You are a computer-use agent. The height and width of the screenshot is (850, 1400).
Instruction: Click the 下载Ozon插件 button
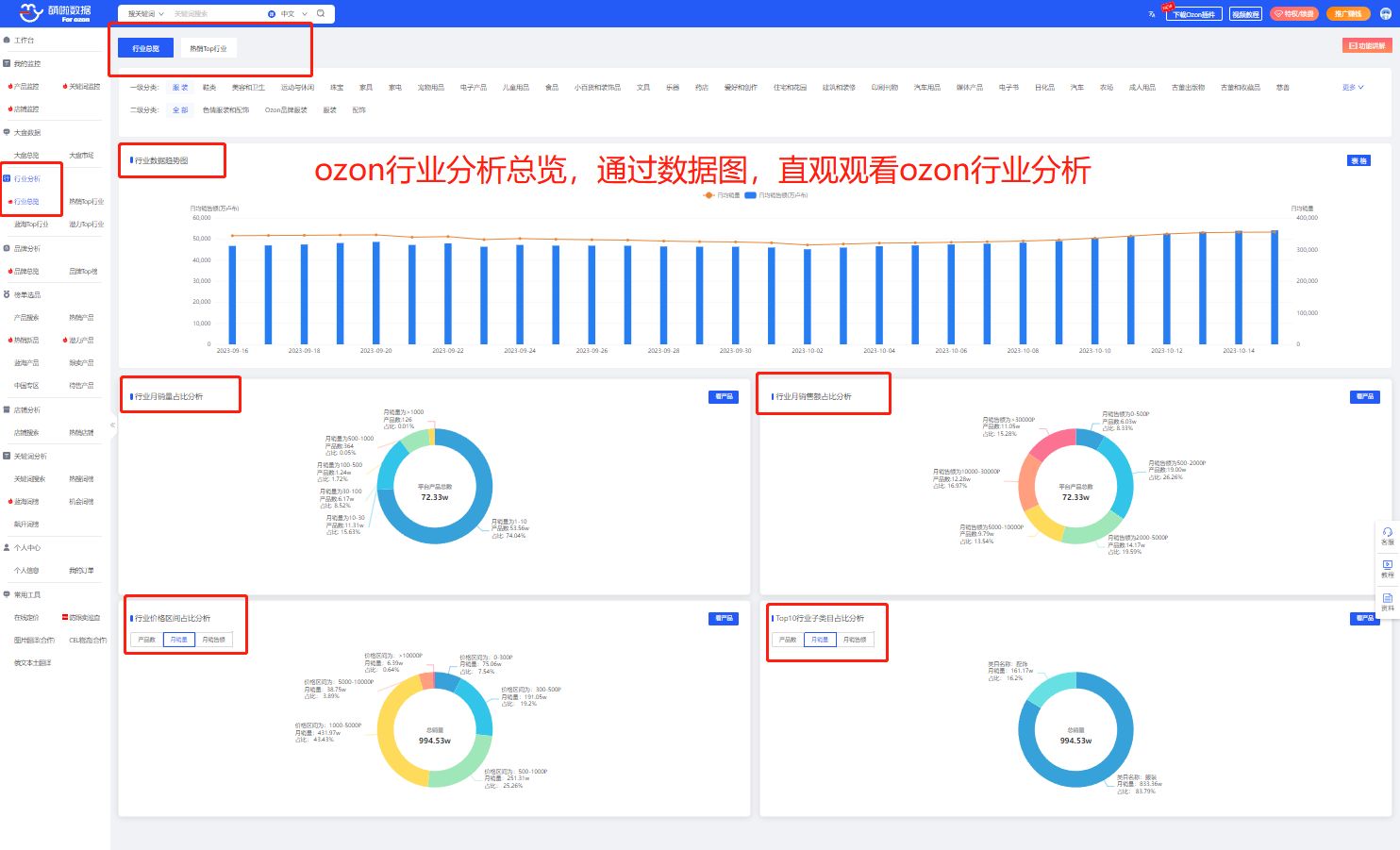point(1193,14)
